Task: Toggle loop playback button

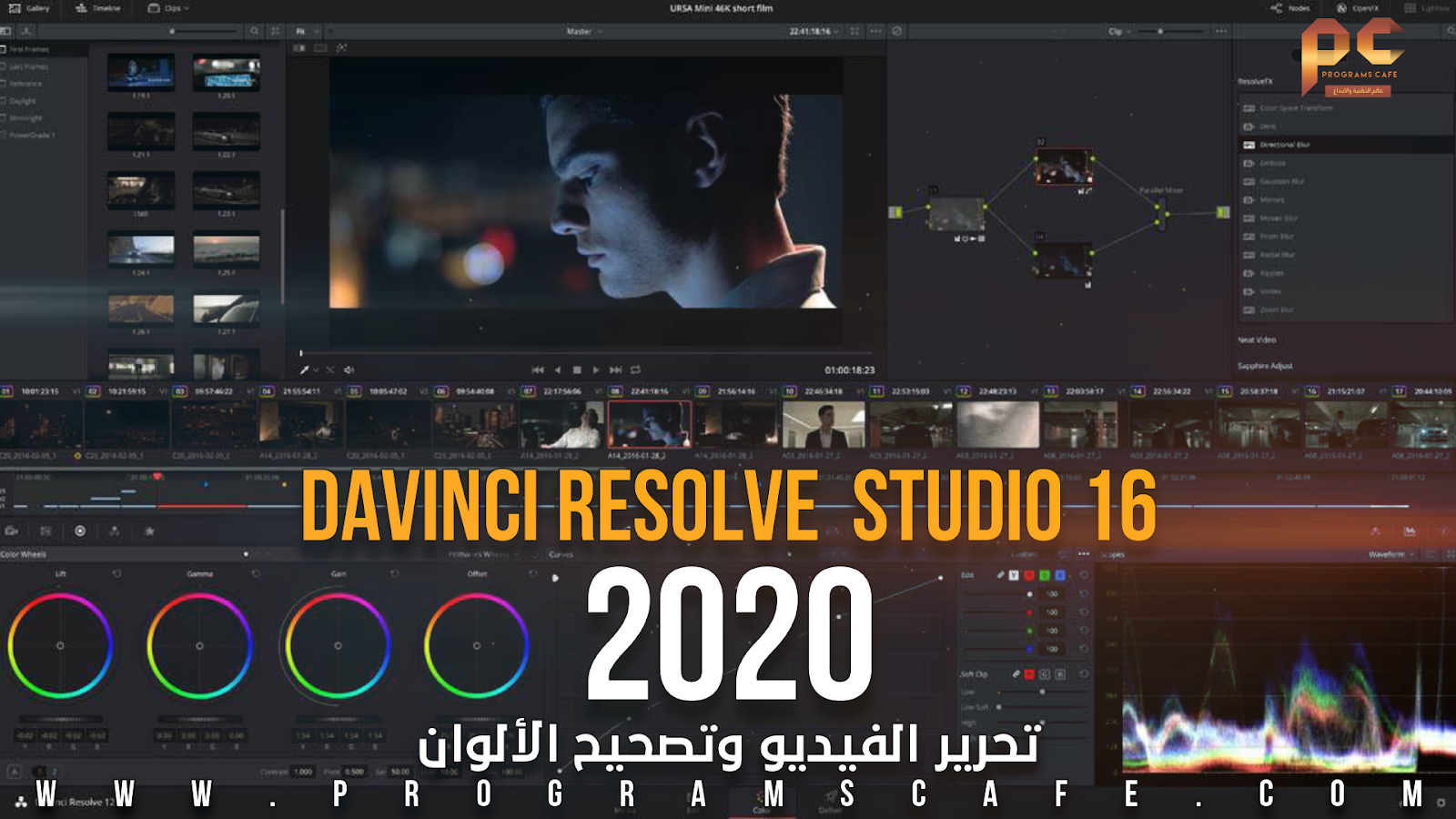Action: coord(636,370)
